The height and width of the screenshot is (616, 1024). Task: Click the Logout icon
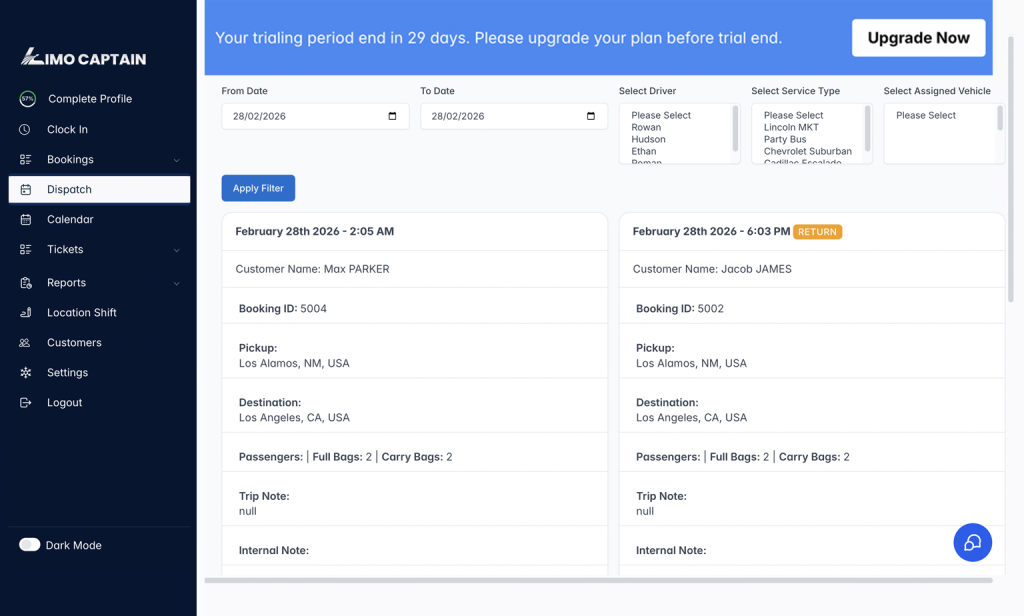(x=26, y=402)
